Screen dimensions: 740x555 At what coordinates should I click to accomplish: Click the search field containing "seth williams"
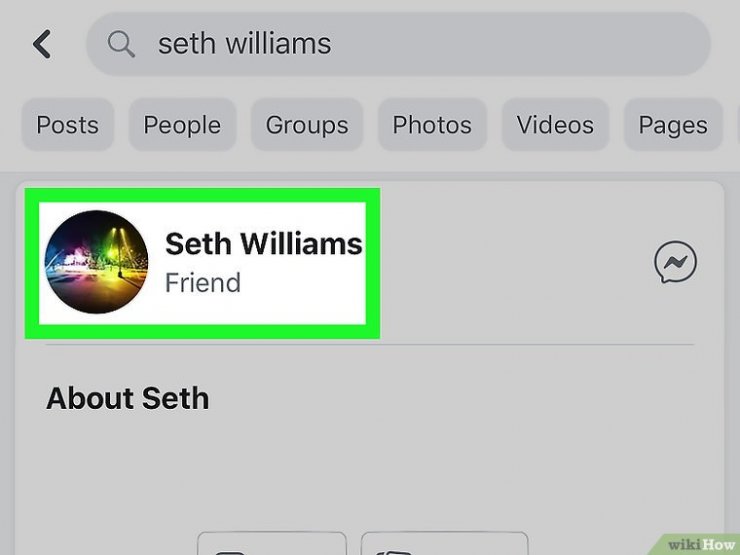pyautogui.click(x=400, y=44)
